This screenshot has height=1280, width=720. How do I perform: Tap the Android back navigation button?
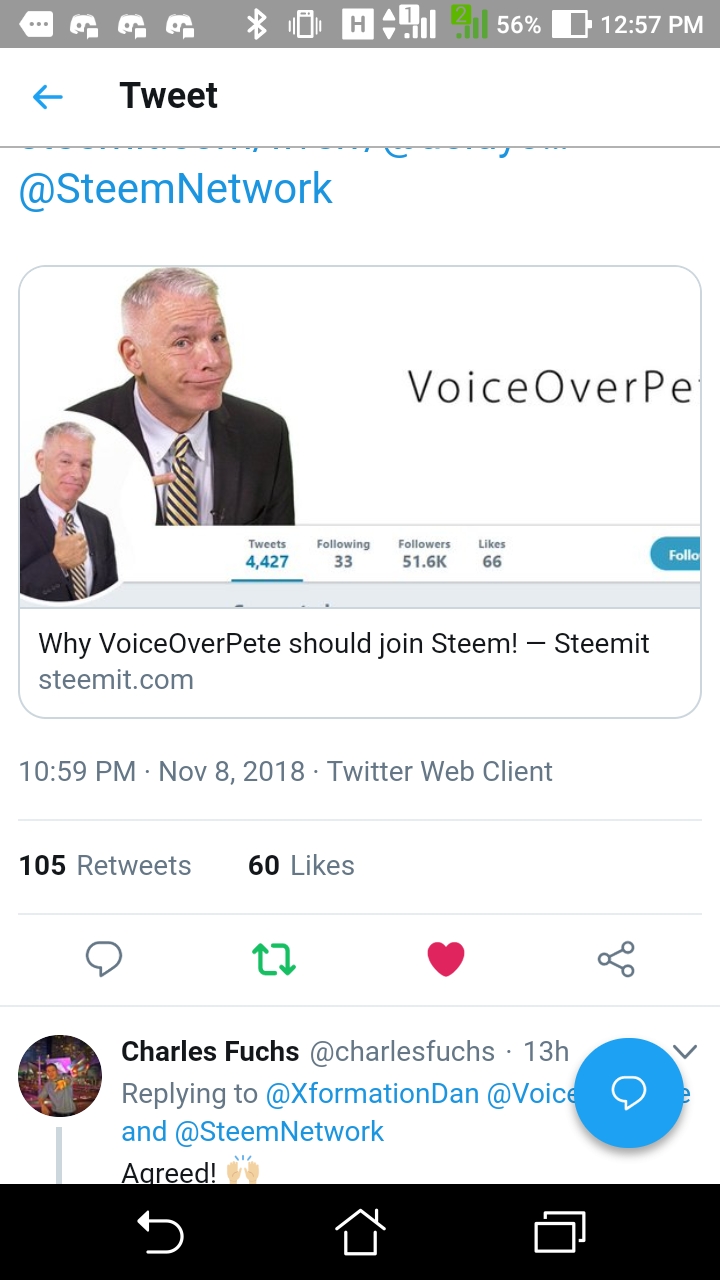coord(160,1232)
